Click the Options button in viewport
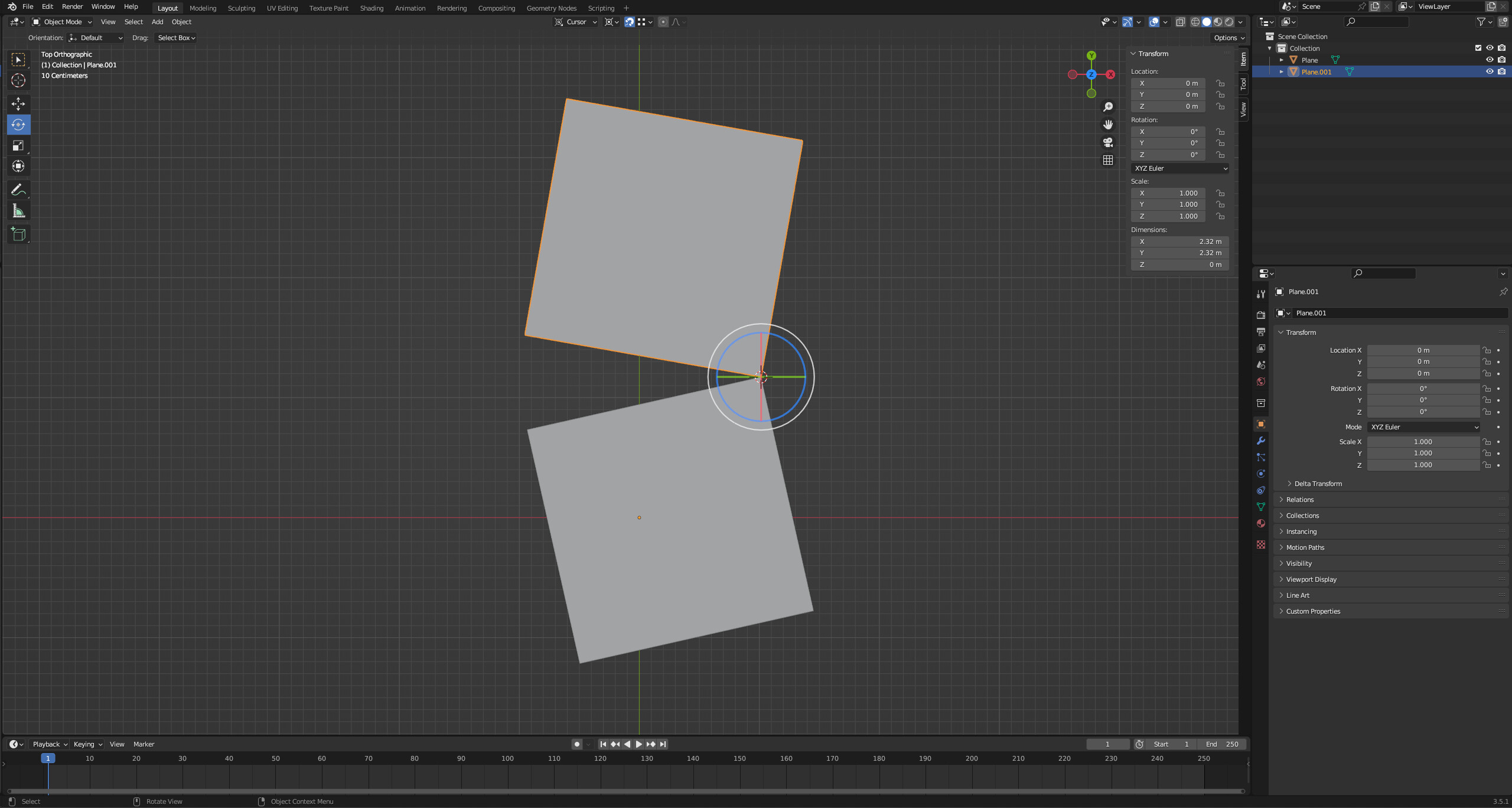 pos(1229,38)
